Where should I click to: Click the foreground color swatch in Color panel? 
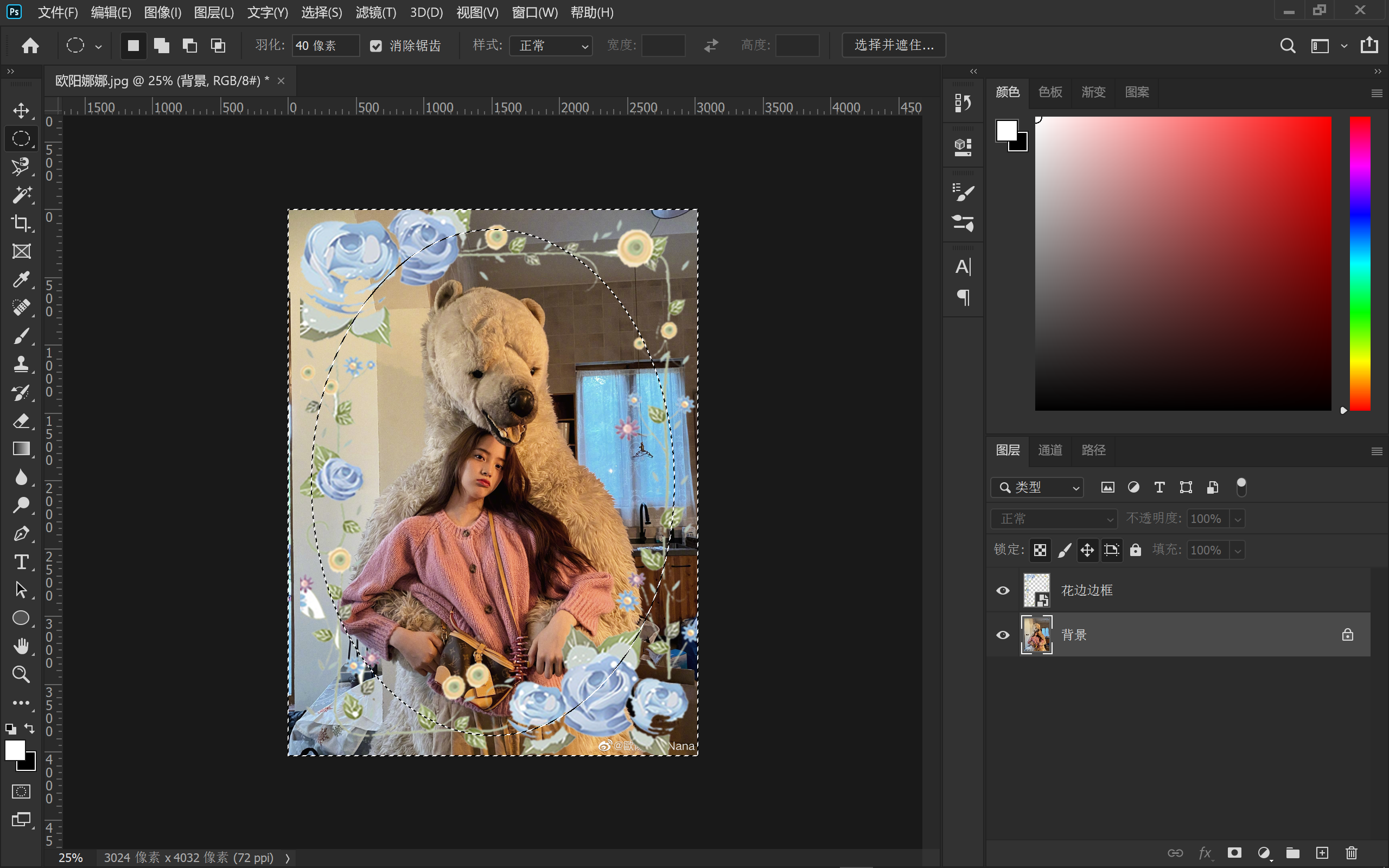pyautogui.click(x=1006, y=130)
